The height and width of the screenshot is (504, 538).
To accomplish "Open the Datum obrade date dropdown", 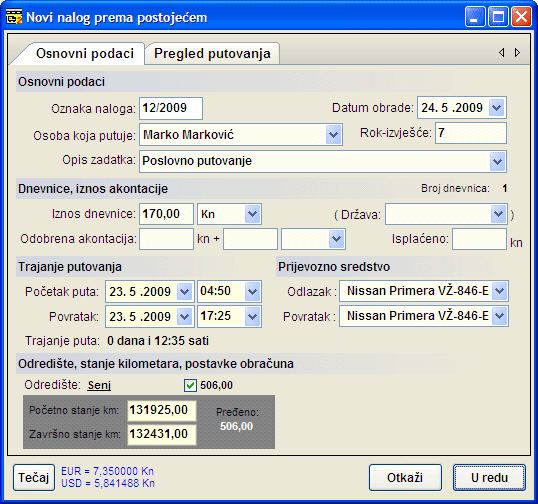I will (x=496, y=108).
